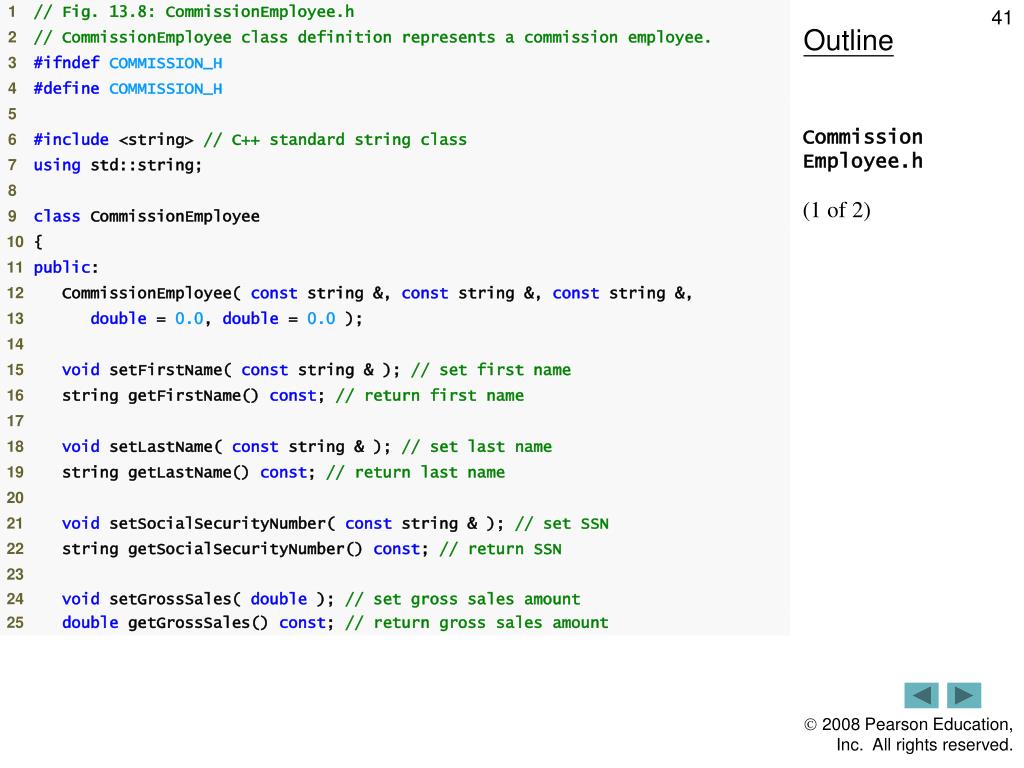Go to the next slide arrow
Viewport: 1024px width, 768px height.
(964, 695)
